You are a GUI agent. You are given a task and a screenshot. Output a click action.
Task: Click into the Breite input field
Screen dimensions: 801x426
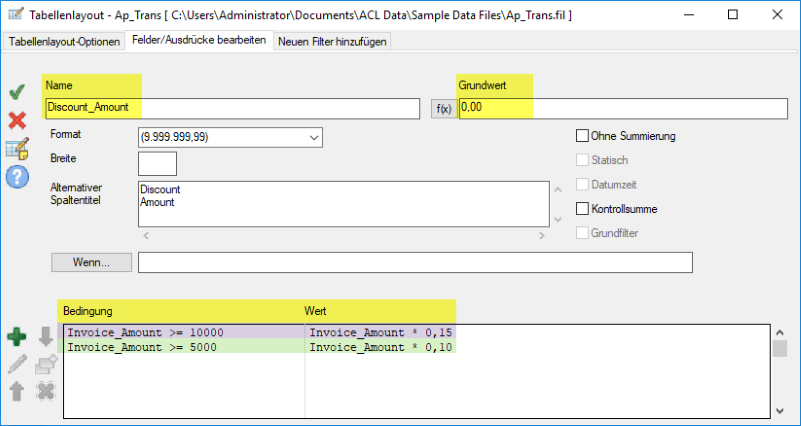[157, 163]
